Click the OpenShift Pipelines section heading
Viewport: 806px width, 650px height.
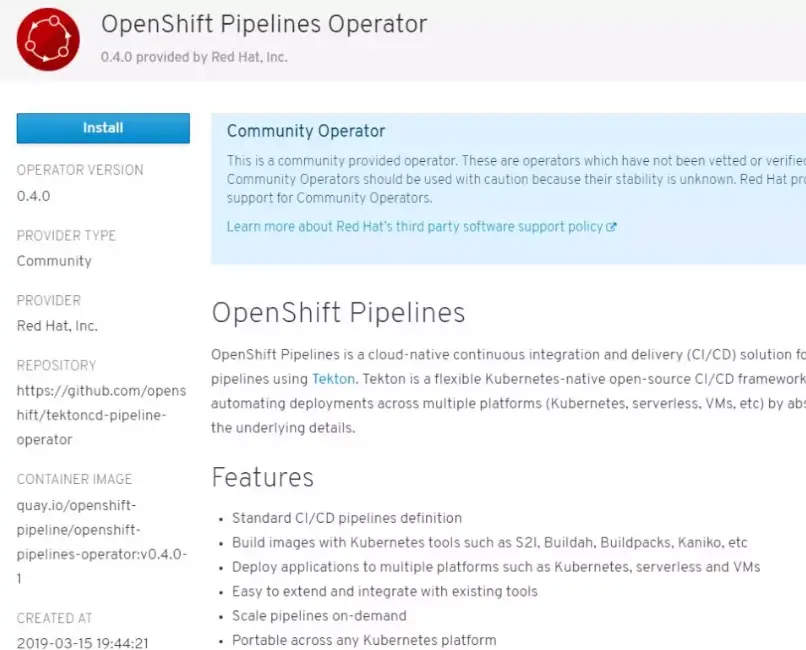click(338, 312)
